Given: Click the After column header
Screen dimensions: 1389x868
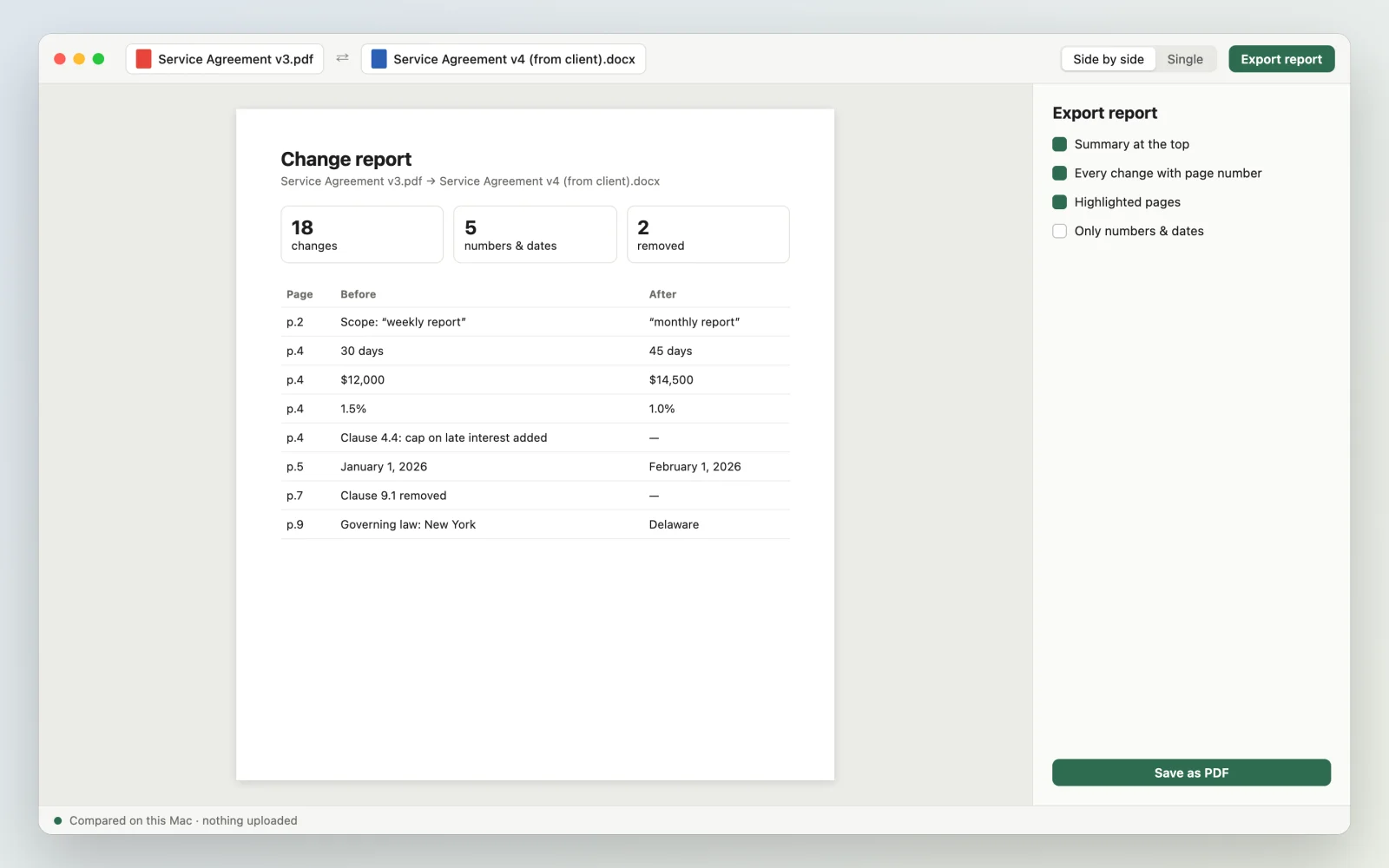Looking at the screenshot, I should 662,294.
